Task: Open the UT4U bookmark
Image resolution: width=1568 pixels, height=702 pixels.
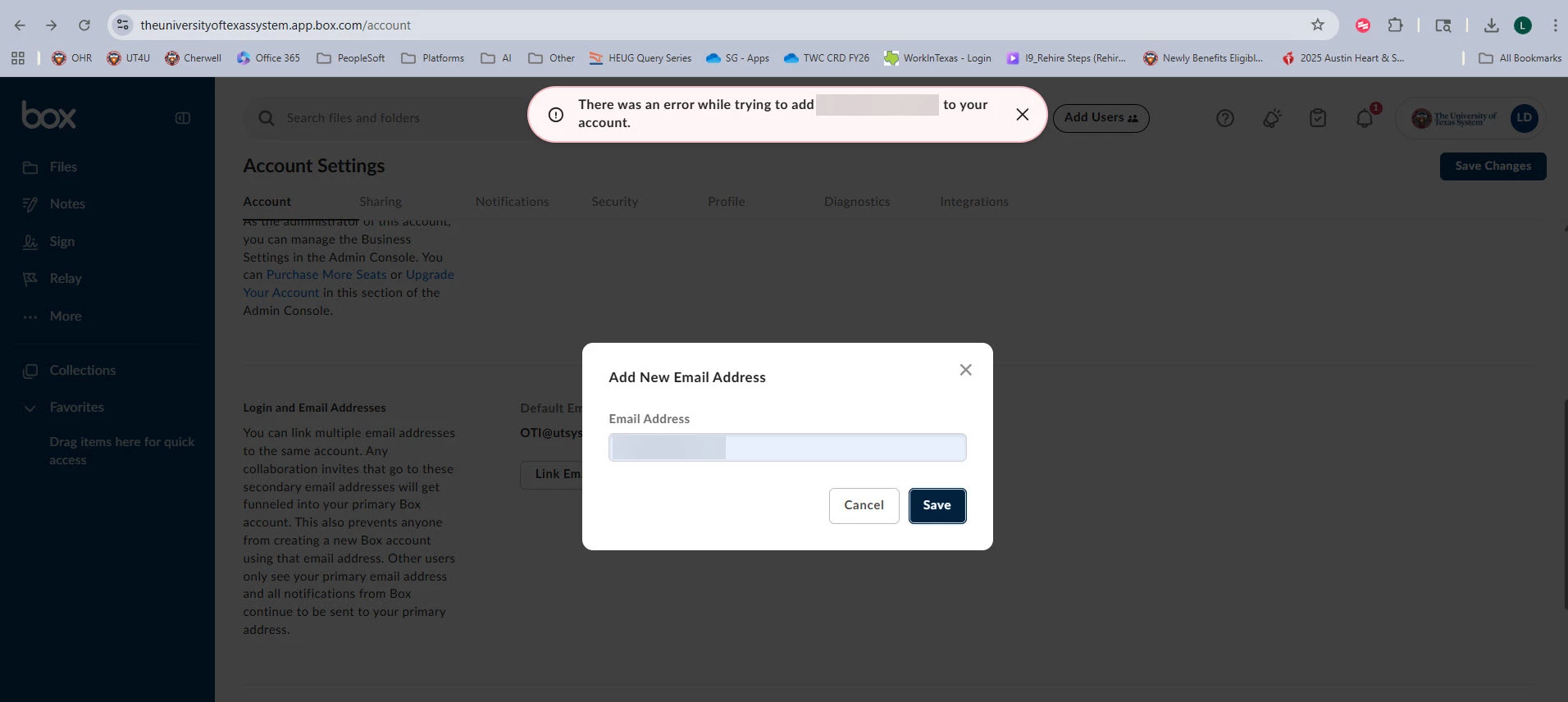Action: [x=128, y=58]
